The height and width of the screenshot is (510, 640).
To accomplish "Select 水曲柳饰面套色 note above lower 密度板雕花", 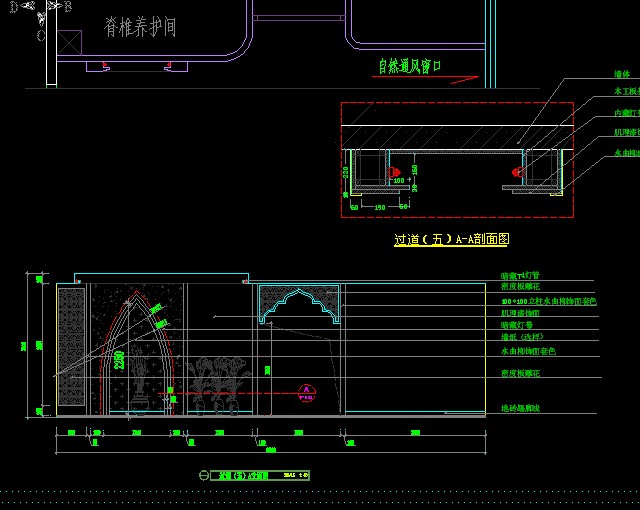I will [528, 351].
